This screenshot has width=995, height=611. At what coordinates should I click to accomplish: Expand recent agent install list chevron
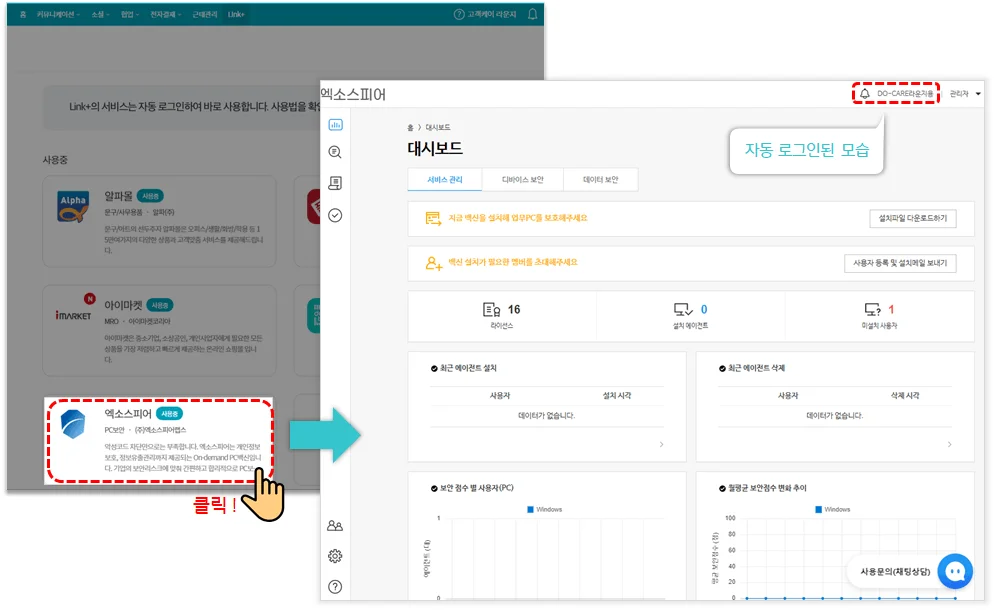pos(662,444)
